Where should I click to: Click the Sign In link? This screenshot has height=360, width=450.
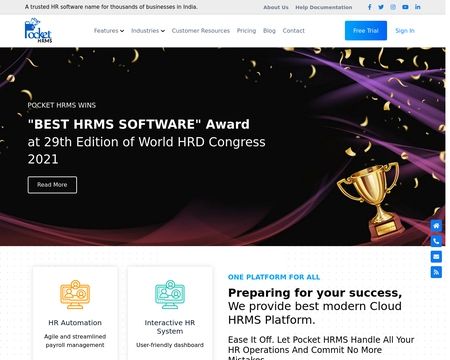(405, 31)
